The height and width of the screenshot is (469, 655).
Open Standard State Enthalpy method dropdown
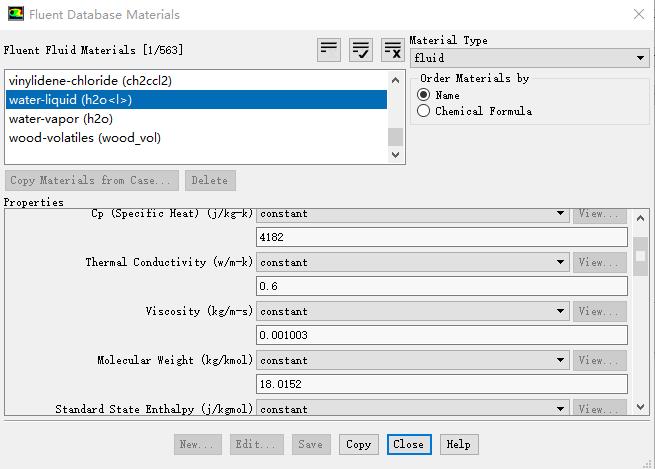413,408
